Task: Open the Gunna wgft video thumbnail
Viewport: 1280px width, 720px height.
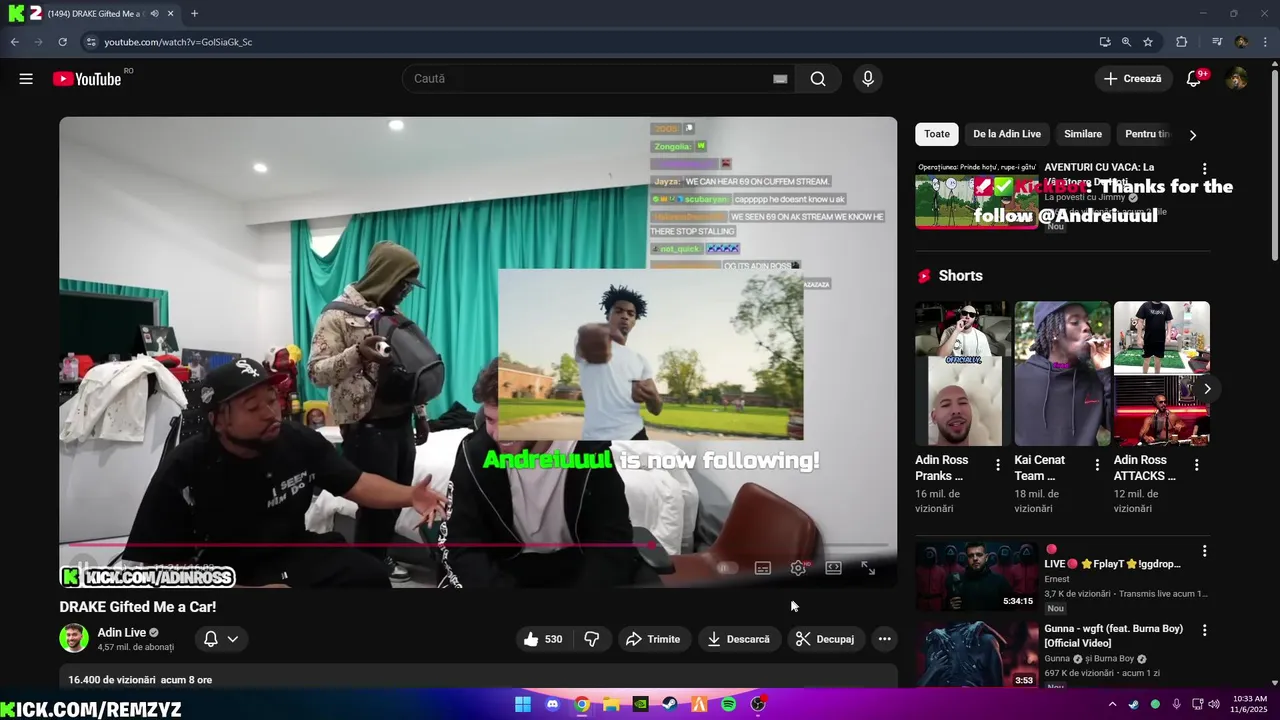Action: [x=977, y=655]
